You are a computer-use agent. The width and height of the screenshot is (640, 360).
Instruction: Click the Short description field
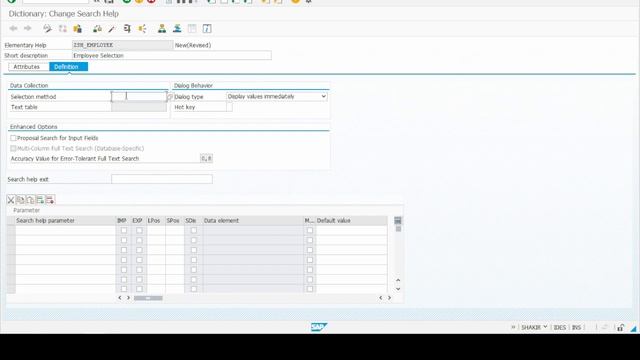(172, 56)
